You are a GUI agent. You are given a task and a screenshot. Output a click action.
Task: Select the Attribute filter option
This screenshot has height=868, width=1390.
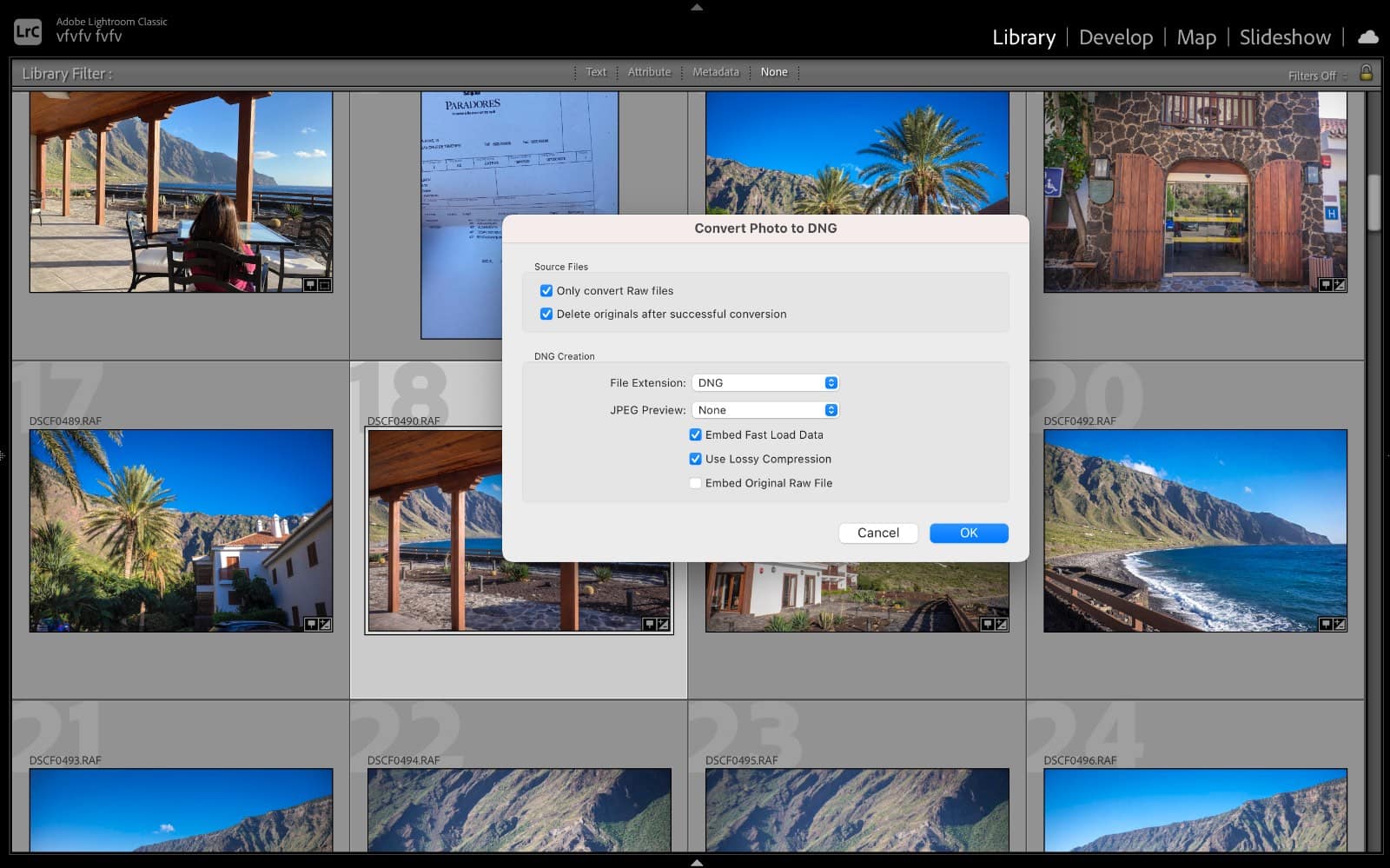click(649, 72)
